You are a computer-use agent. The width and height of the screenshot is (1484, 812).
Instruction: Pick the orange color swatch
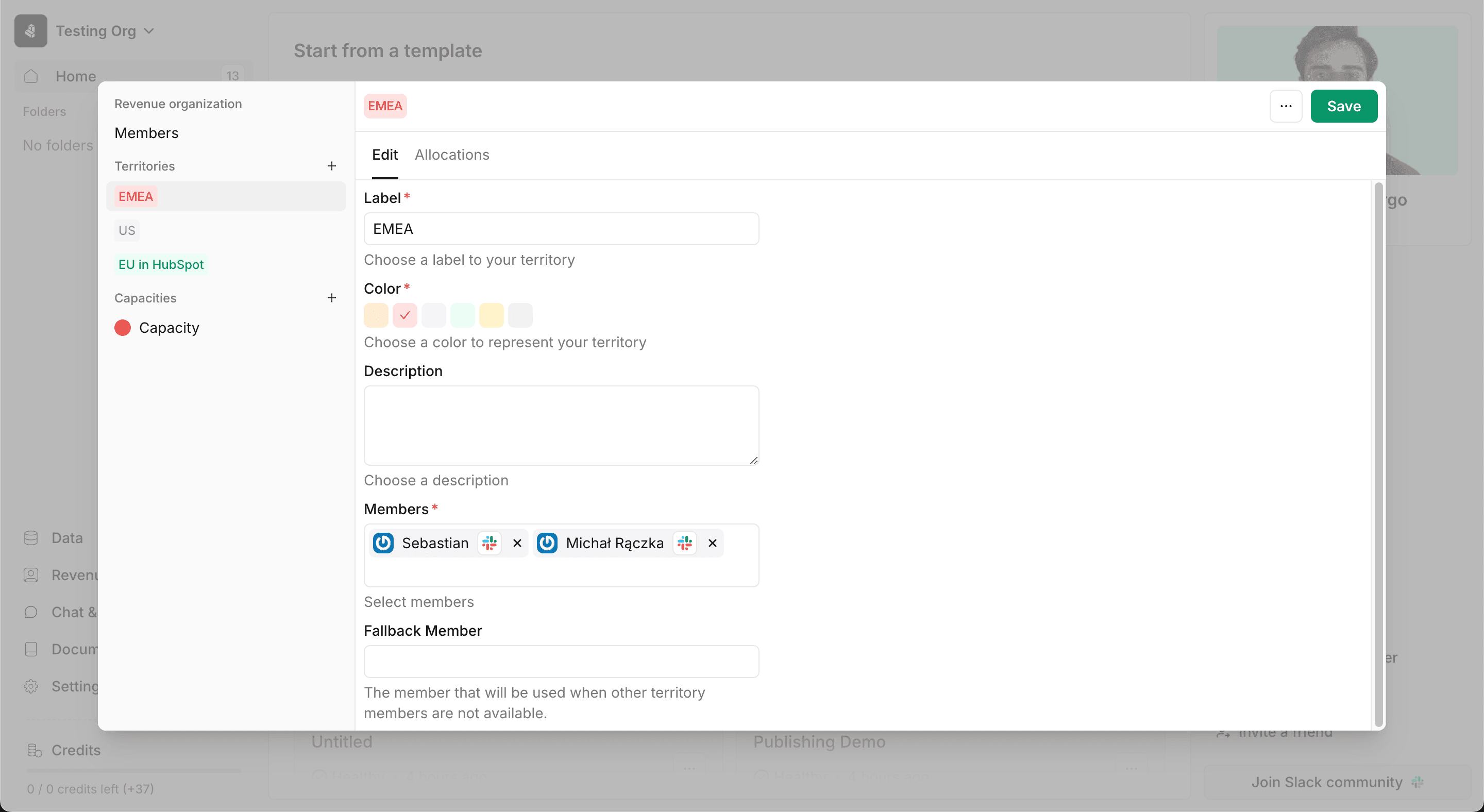(376, 315)
